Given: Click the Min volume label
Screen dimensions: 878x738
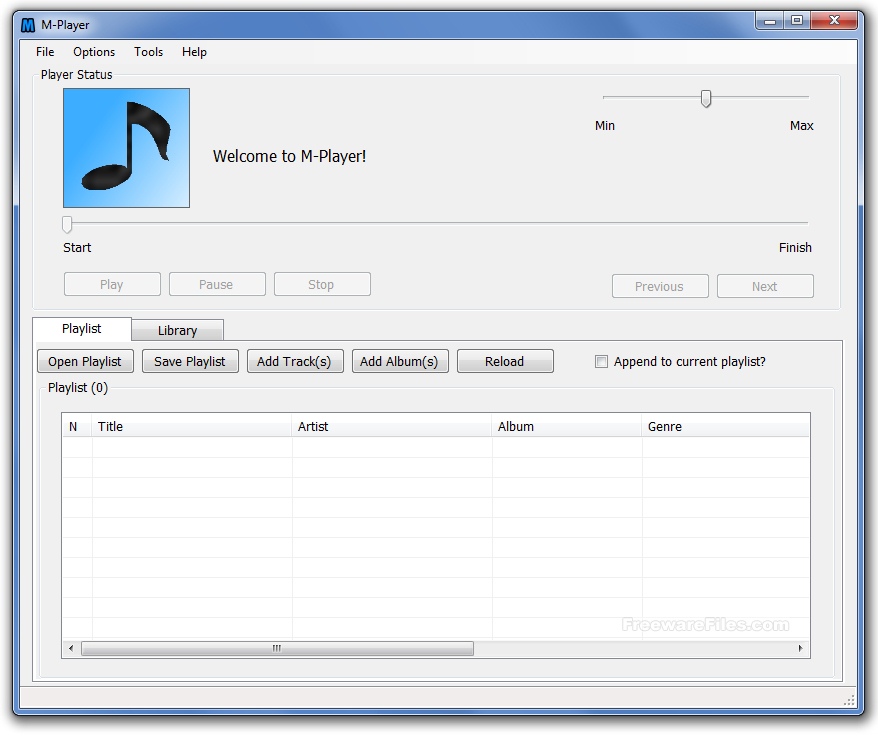Looking at the screenshot, I should pos(605,125).
